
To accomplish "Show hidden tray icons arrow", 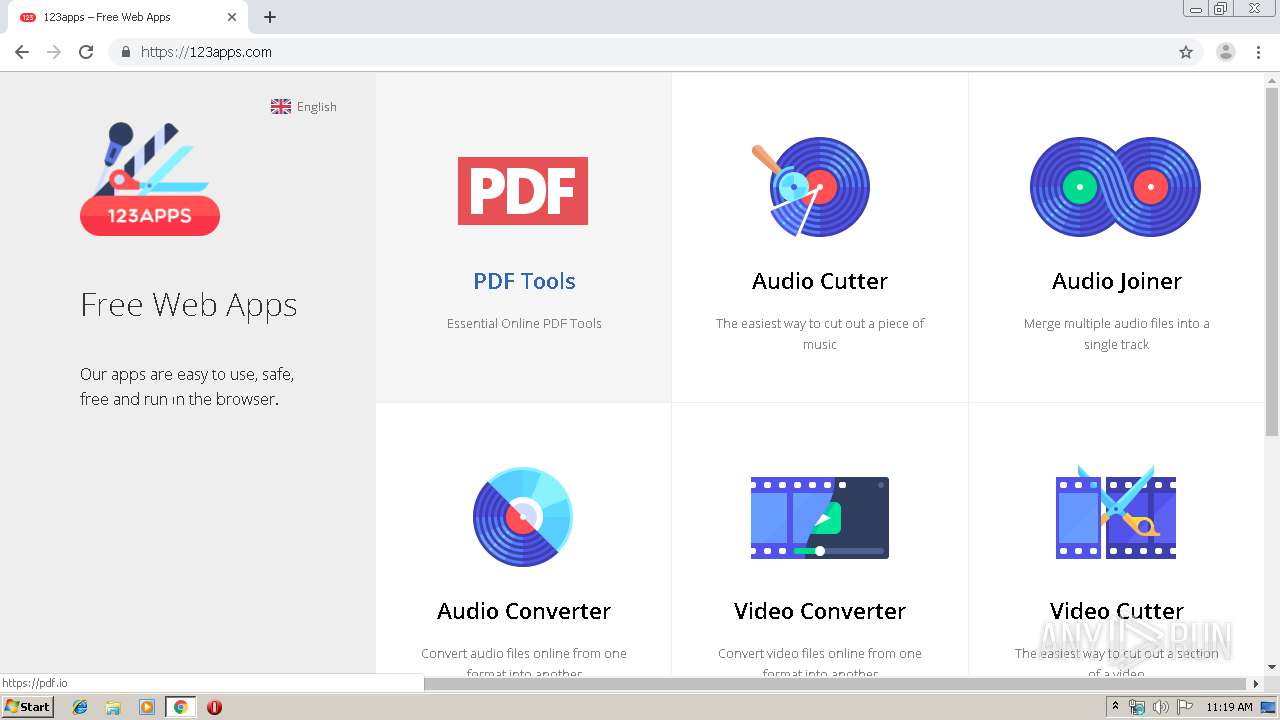I will (x=1116, y=706).
